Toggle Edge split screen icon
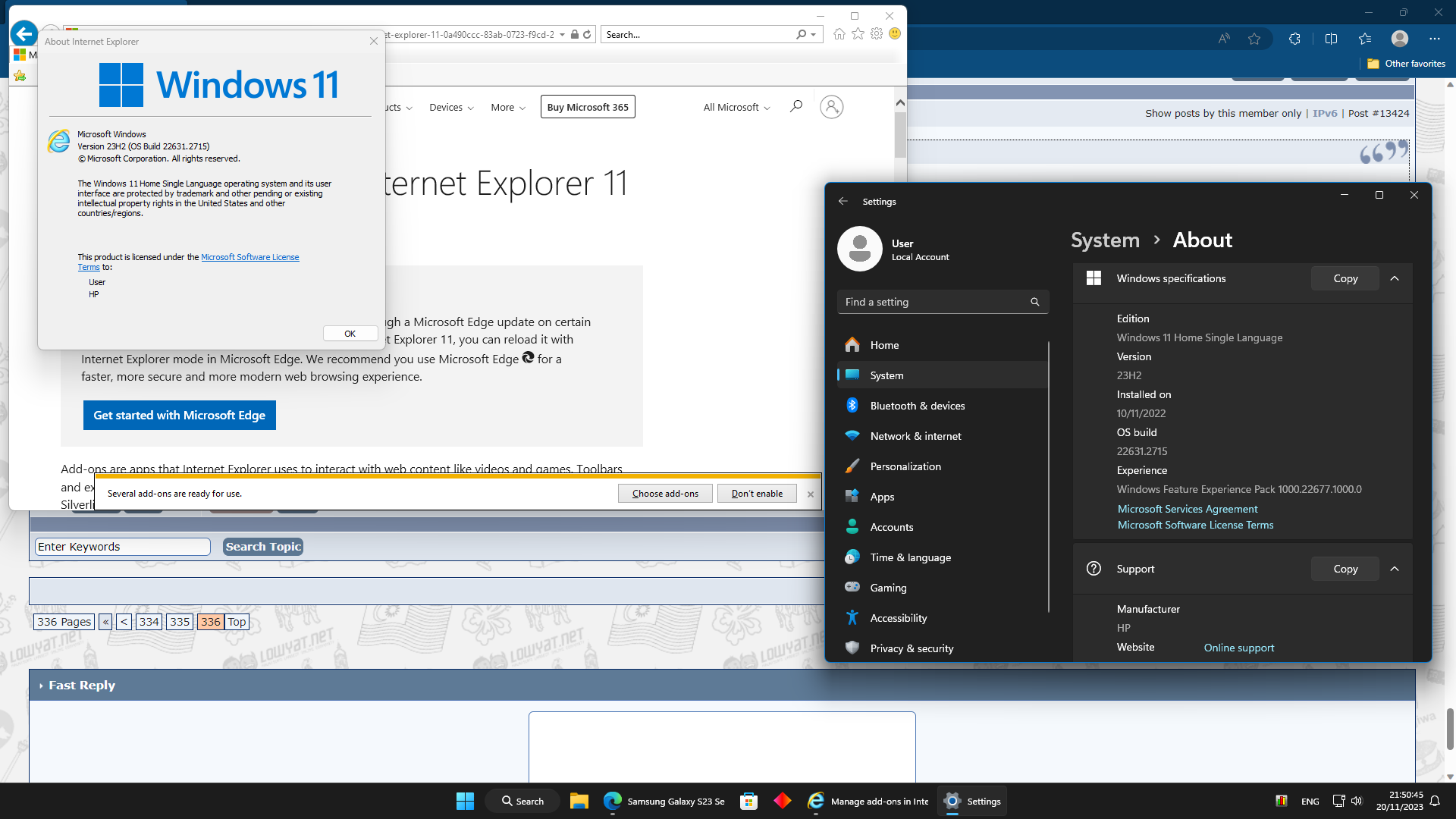The image size is (1456, 819). click(x=1331, y=39)
